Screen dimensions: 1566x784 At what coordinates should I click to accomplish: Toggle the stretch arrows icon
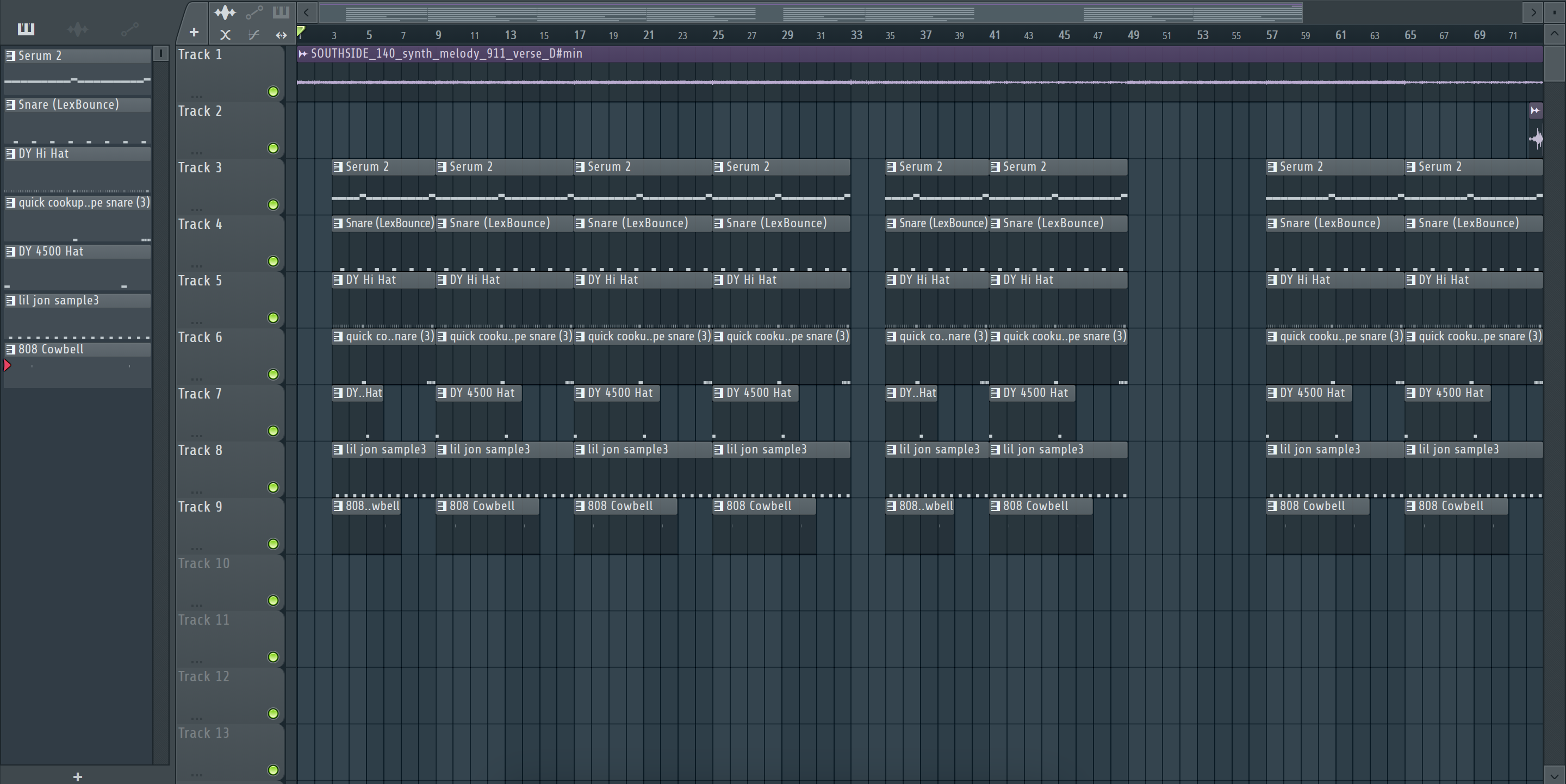[x=281, y=35]
